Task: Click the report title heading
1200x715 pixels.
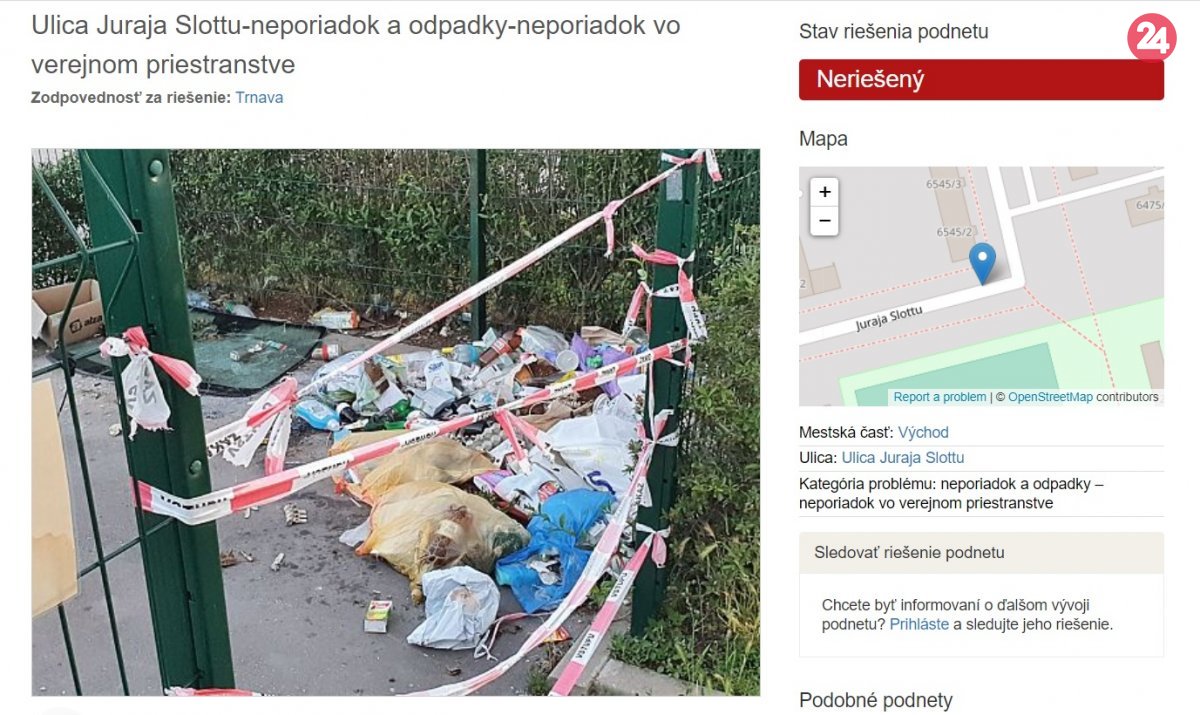Action: [356, 45]
